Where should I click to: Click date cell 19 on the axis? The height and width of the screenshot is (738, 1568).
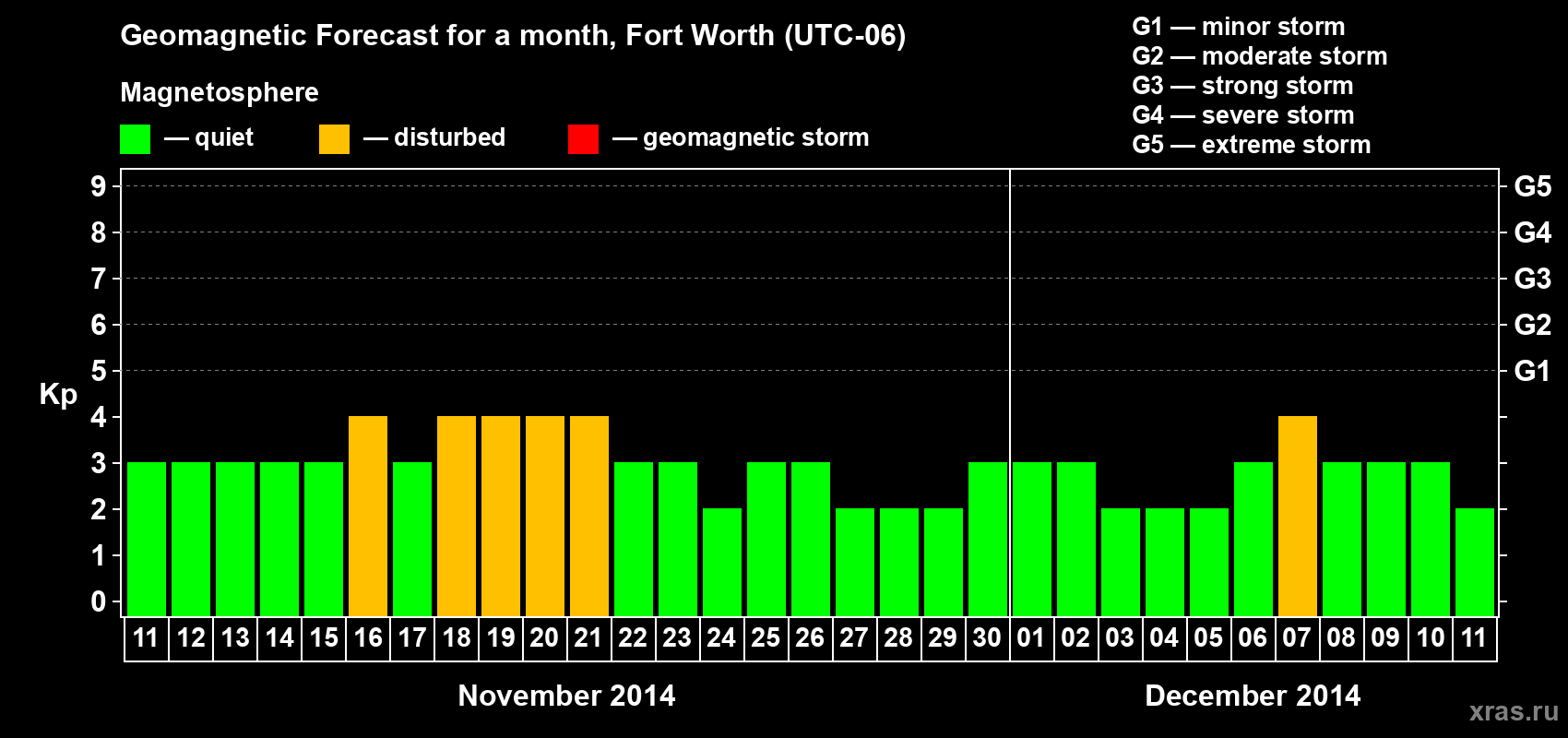click(501, 638)
